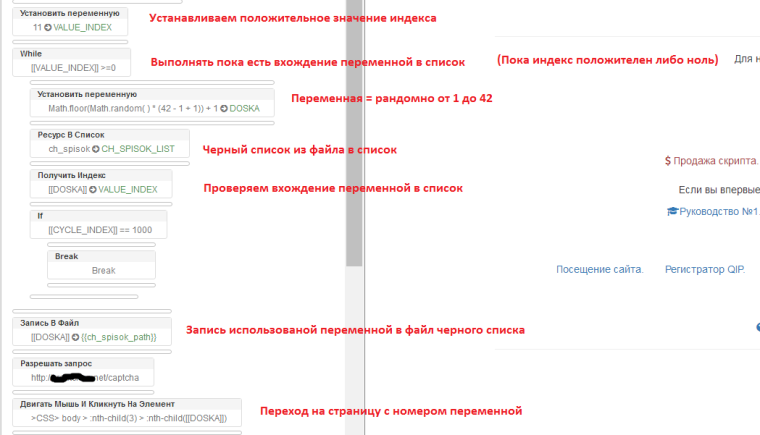
Task: Open the 'Руководство №1' link
Action: 719,211
